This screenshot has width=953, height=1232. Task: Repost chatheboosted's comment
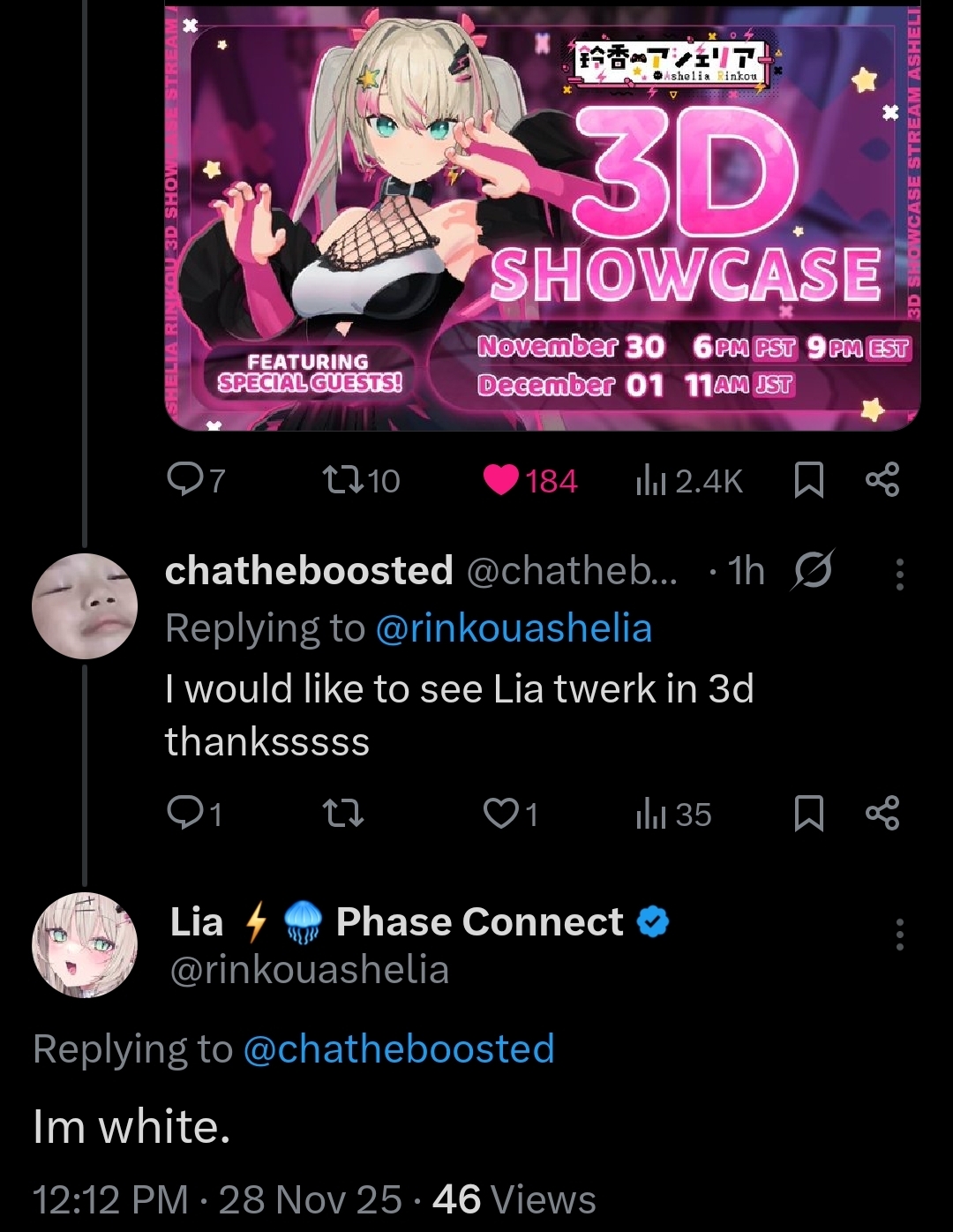point(342,814)
